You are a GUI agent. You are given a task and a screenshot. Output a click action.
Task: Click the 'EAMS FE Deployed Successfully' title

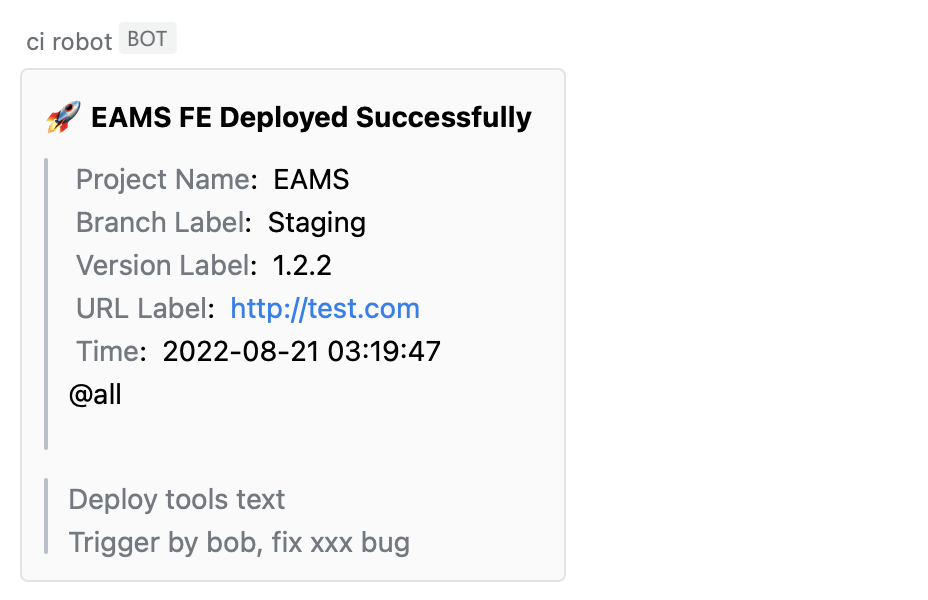[x=311, y=118]
